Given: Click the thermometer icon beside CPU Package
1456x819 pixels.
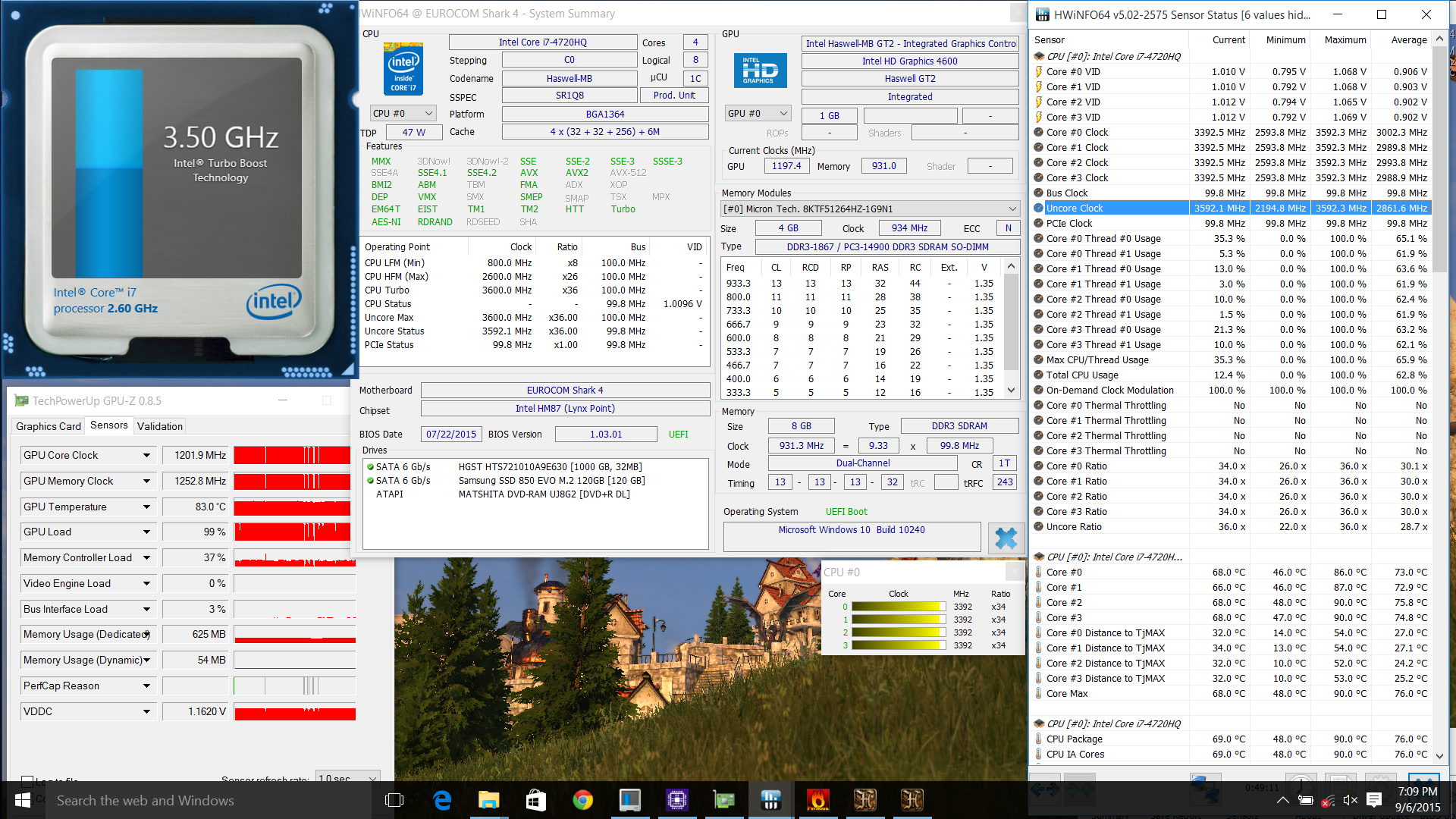Looking at the screenshot, I should pos(1039,739).
